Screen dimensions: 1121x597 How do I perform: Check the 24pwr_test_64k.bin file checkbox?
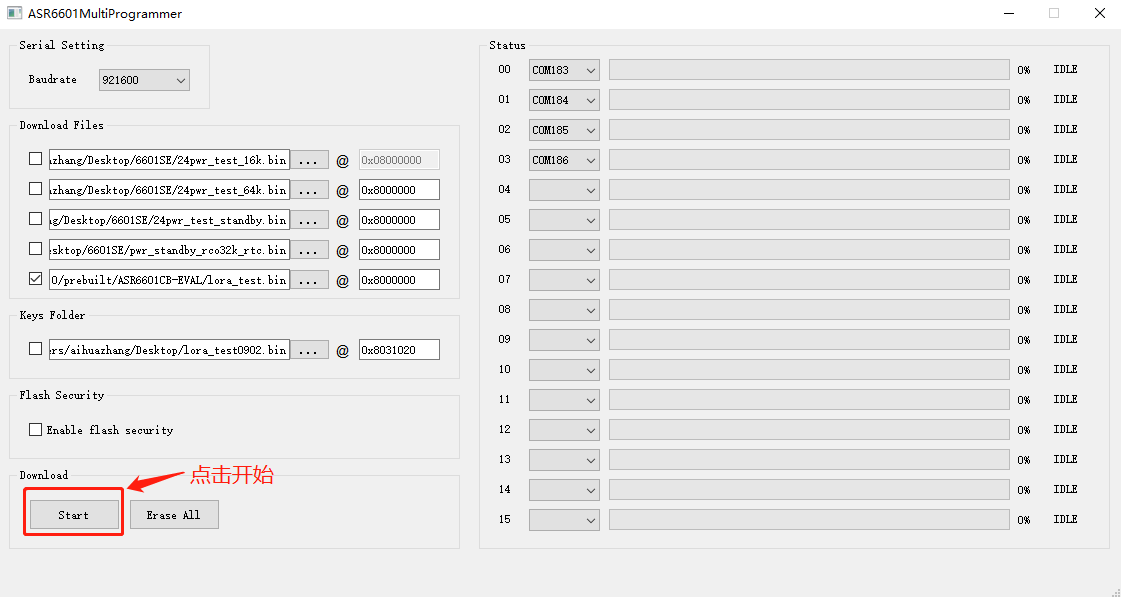click(x=35, y=189)
